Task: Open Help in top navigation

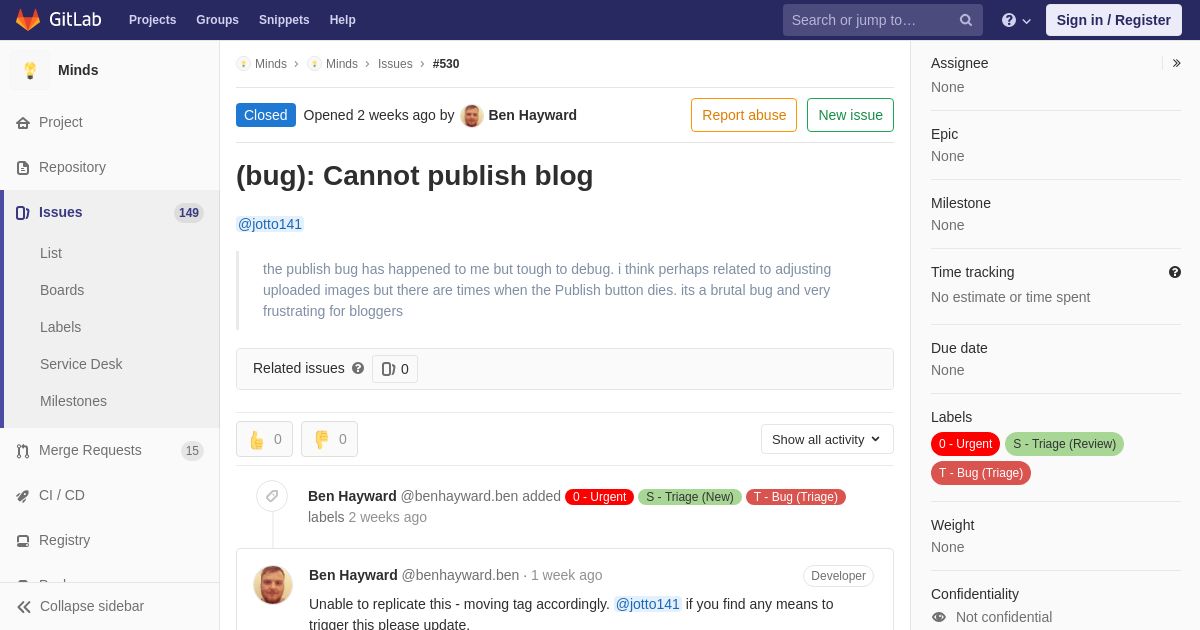Action: pyautogui.click(x=343, y=20)
